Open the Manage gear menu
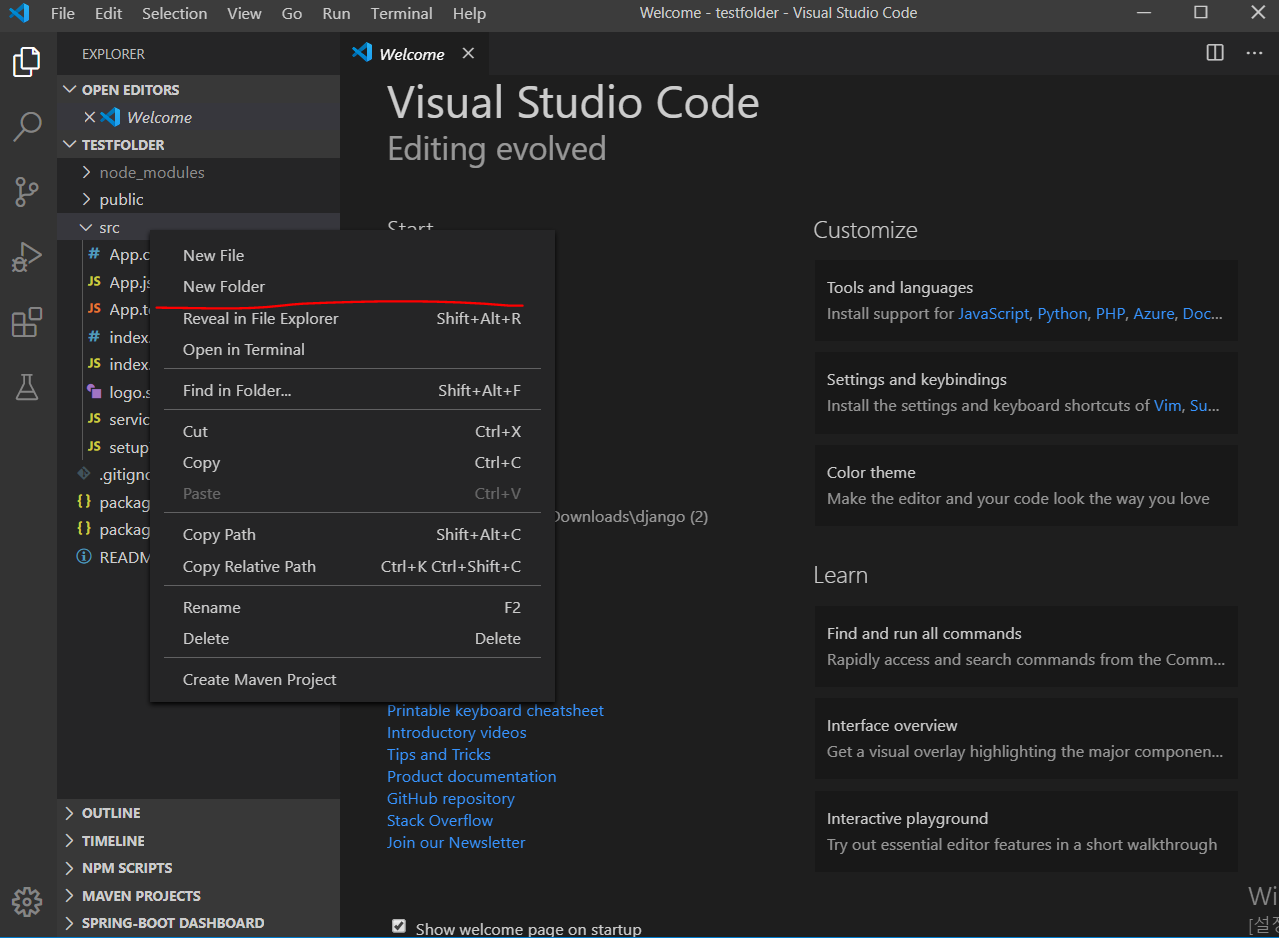Image resolution: width=1279 pixels, height=938 pixels. [x=27, y=902]
